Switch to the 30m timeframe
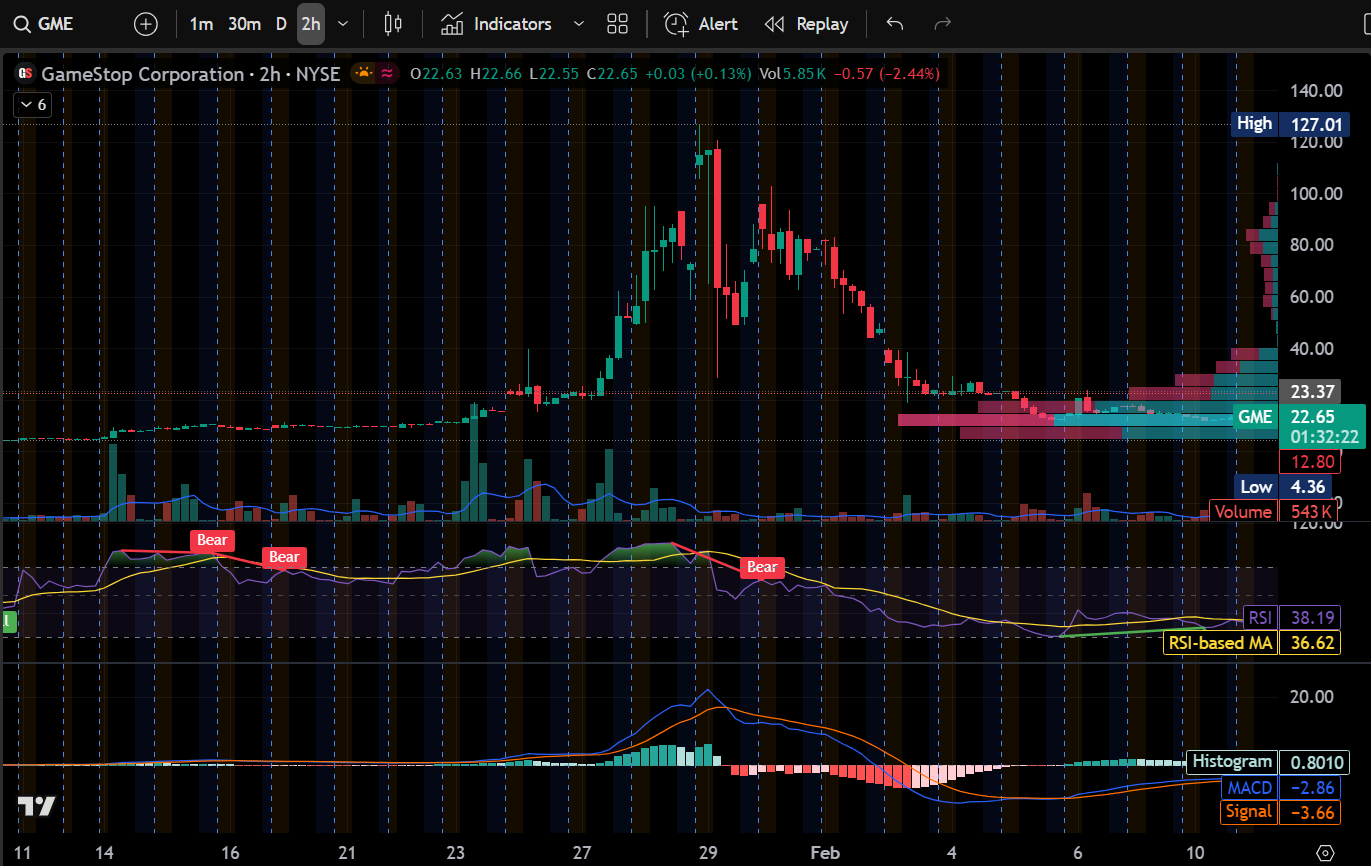 [x=244, y=24]
